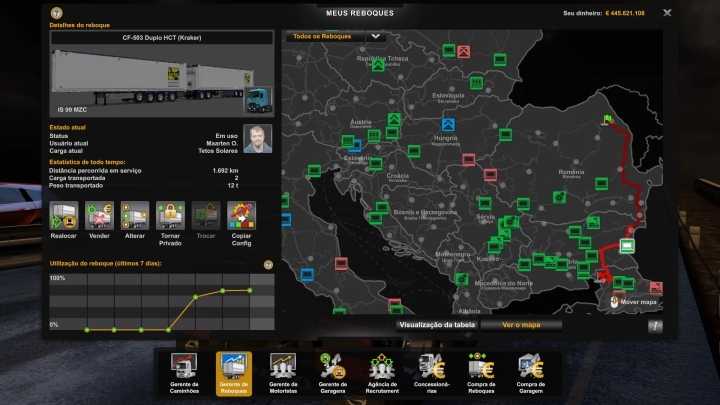
Task: Click the greyed Trocar icon
Action: (206, 215)
